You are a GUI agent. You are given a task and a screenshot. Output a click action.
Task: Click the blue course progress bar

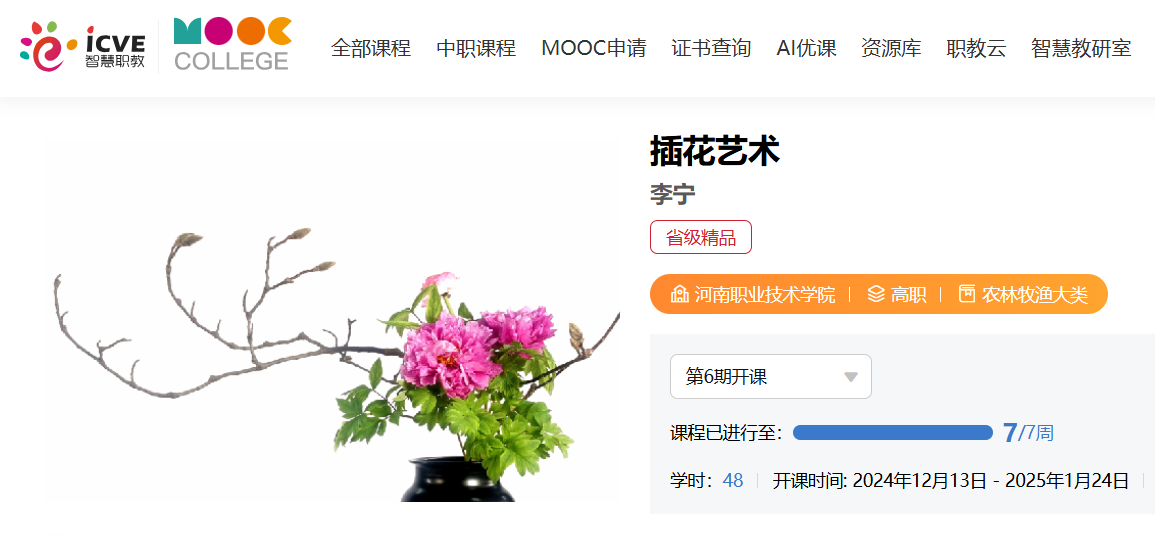coord(893,433)
